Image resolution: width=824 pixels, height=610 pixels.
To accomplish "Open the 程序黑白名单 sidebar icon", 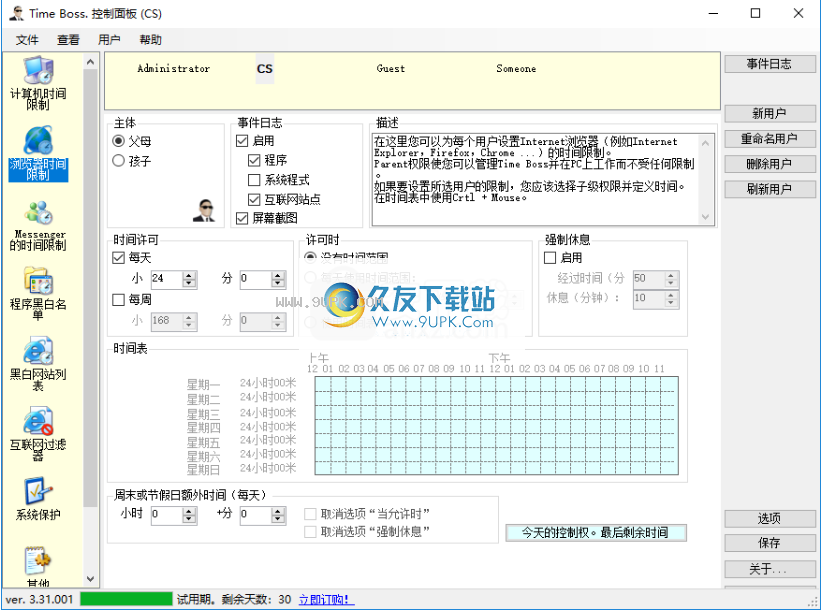I will coord(38,293).
